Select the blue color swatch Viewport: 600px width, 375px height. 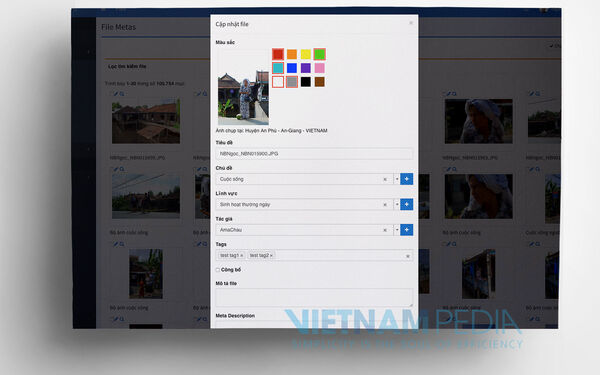[292, 68]
